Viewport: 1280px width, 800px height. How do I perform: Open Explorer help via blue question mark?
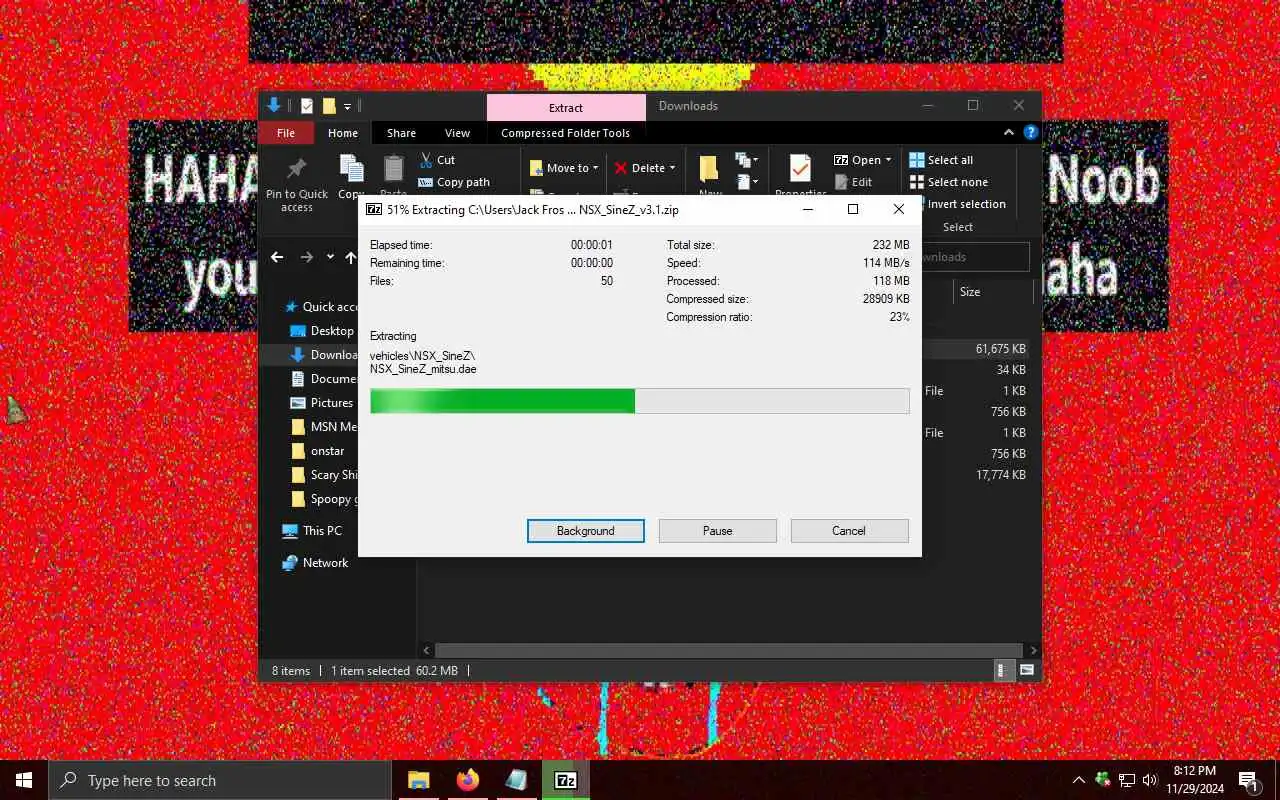1031,132
